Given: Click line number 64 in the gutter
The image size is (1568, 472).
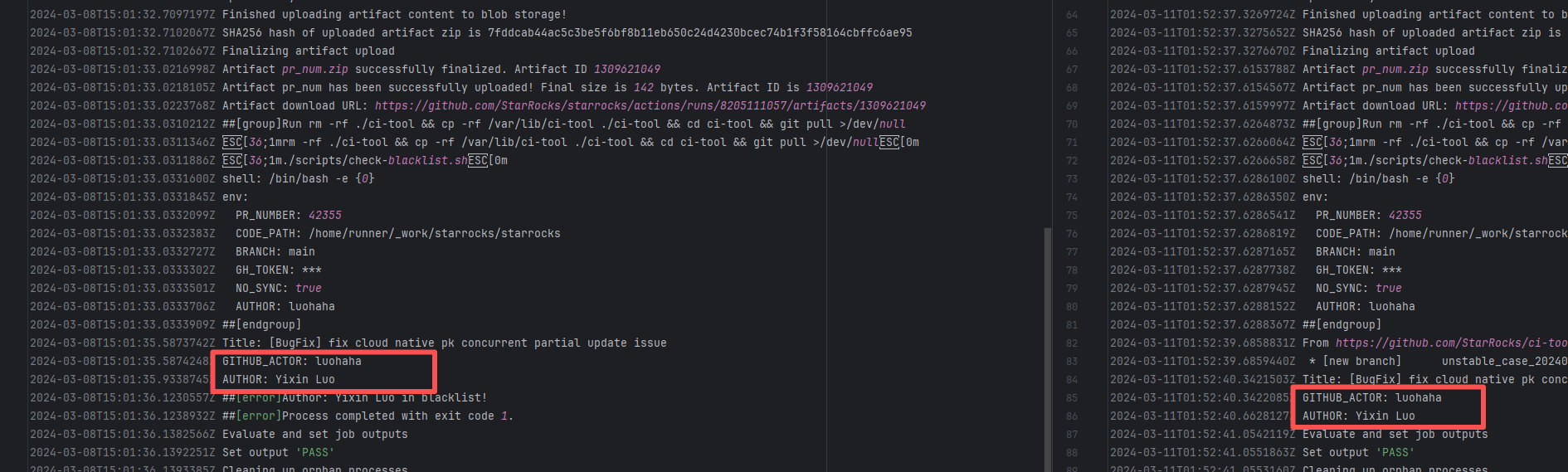Looking at the screenshot, I should [x=1072, y=15].
